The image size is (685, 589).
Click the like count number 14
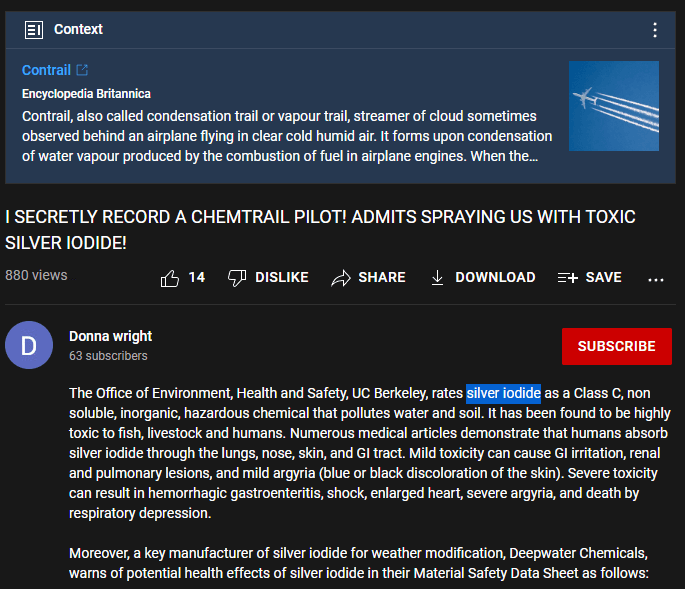pos(197,278)
